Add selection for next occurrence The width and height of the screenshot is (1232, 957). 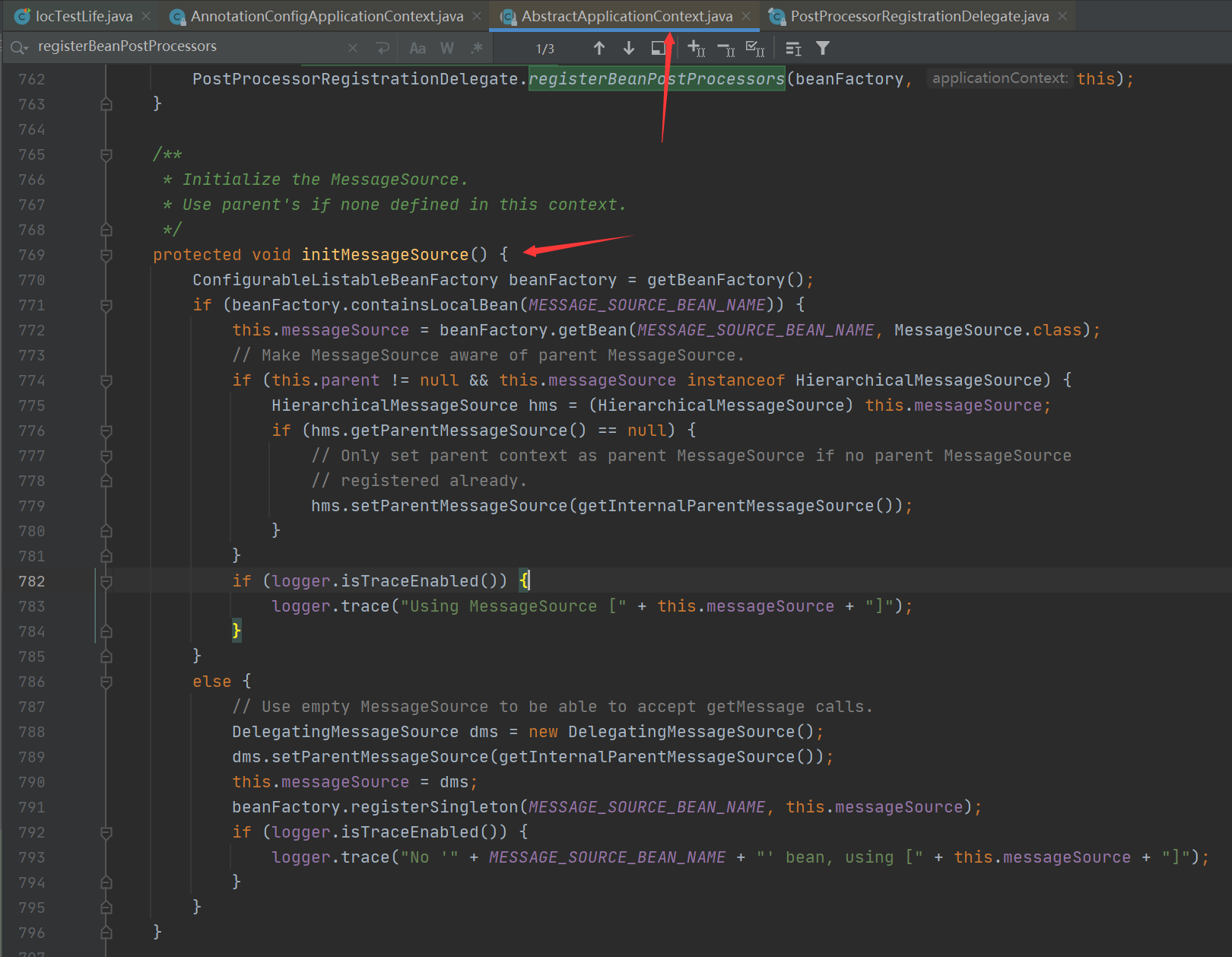(696, 49)
